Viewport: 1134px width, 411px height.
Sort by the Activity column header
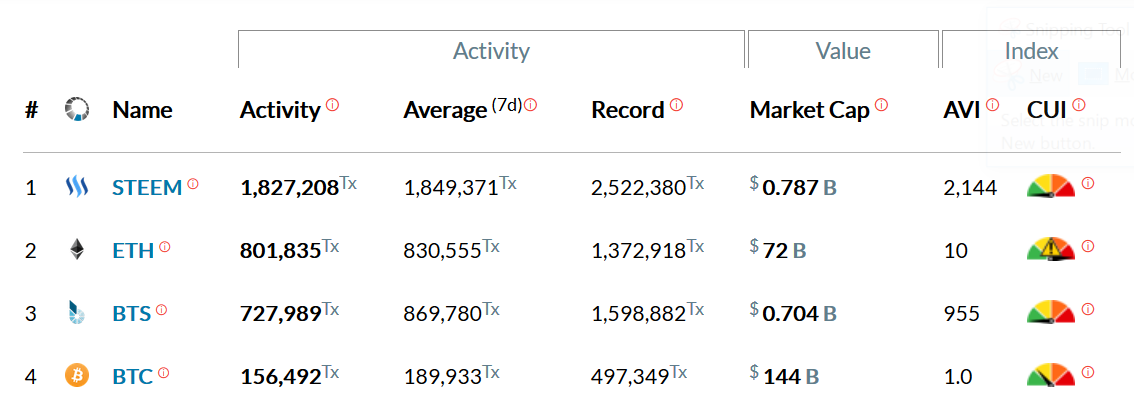tap(280, 110)
